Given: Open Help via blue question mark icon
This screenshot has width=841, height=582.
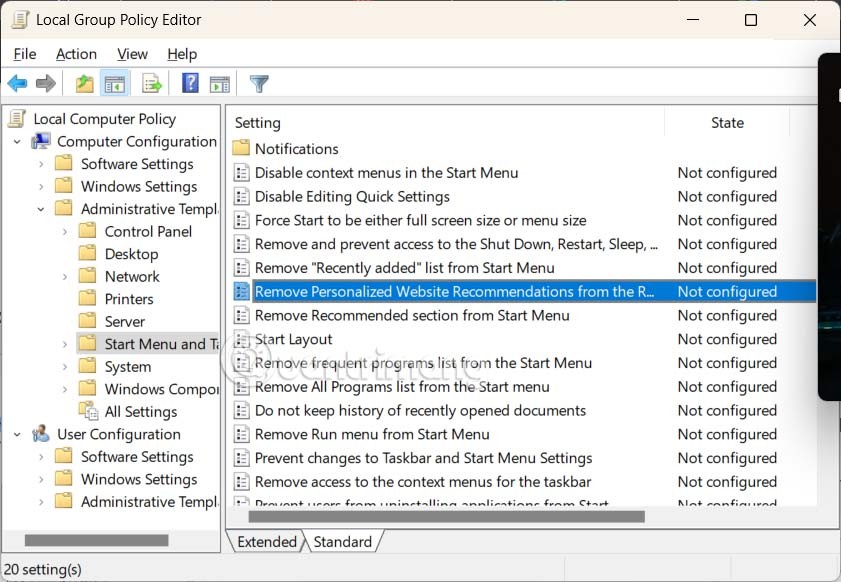Looking at the screenshot, I should [x=190, y=84].
